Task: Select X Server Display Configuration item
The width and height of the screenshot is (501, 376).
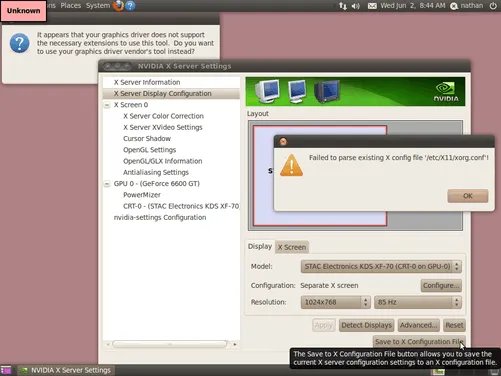Action: pos(171,93)
